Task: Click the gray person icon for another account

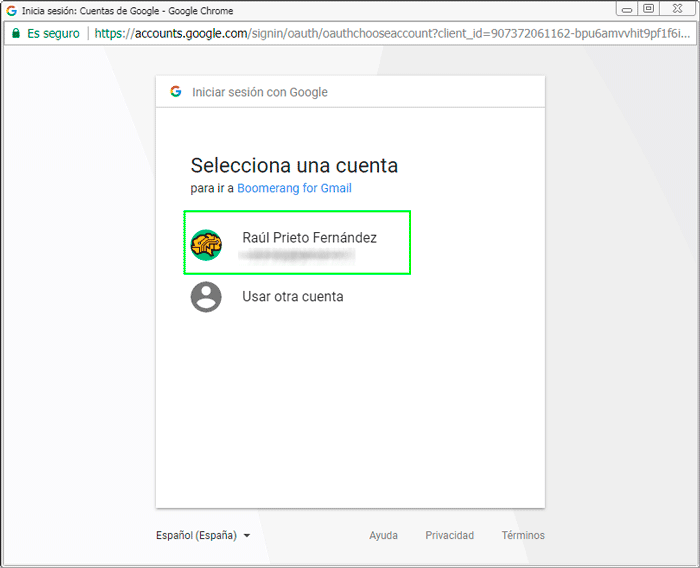Action: [206, 297]
